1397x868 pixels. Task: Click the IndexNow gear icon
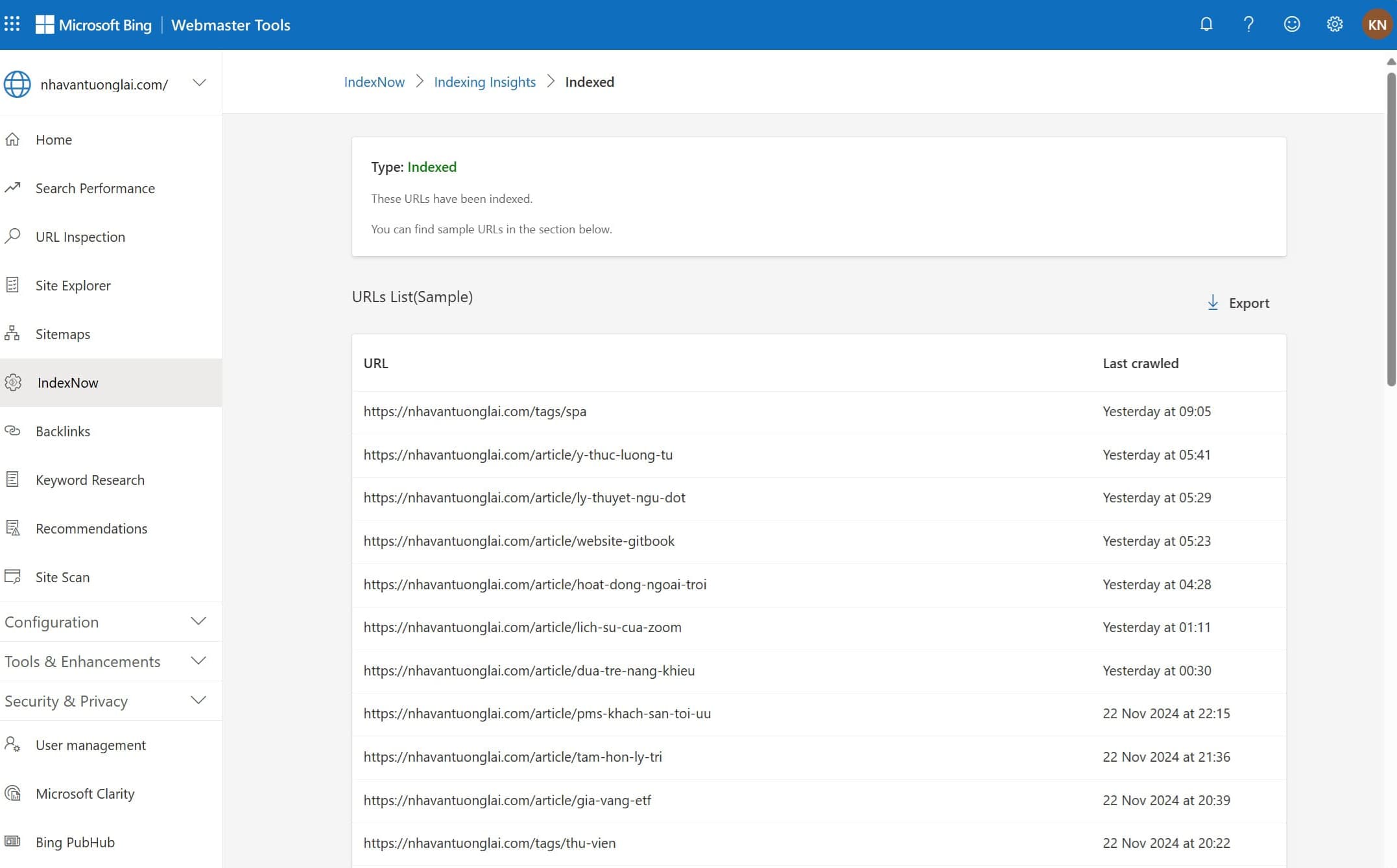[x=13, y=382]
